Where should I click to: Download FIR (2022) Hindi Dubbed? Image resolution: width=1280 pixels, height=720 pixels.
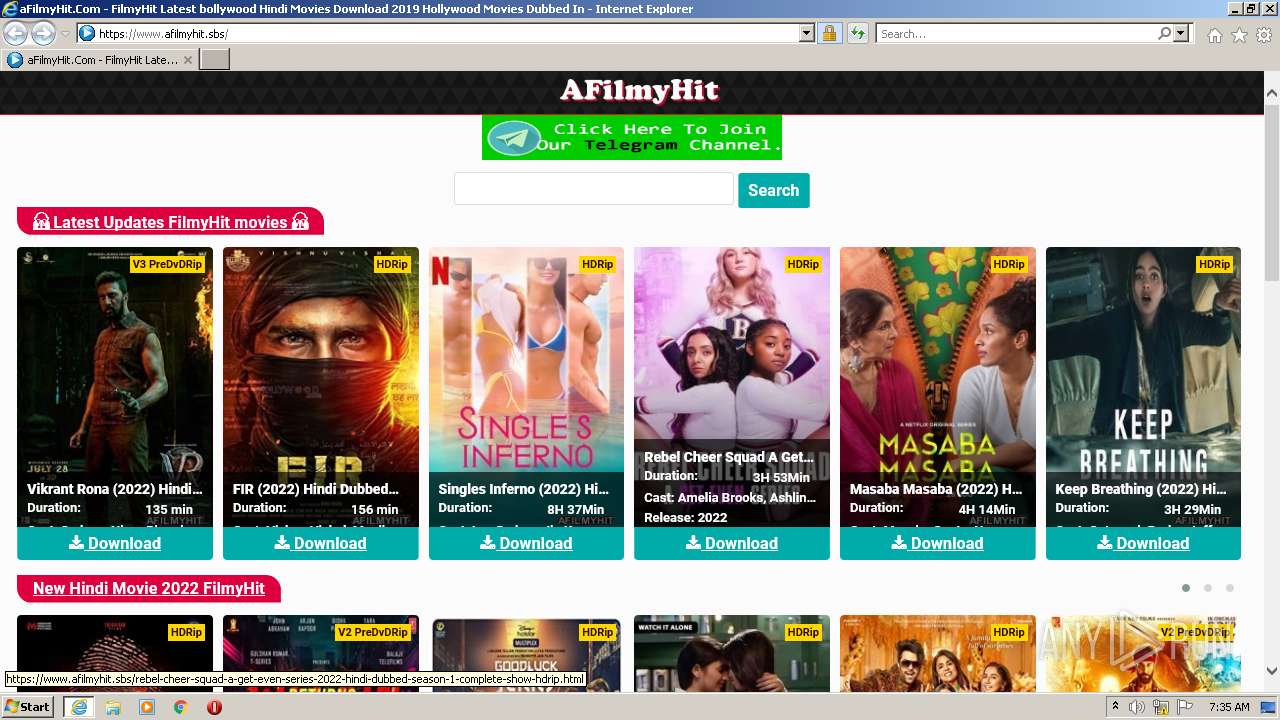pyautogui.click(x=321, y=543)
